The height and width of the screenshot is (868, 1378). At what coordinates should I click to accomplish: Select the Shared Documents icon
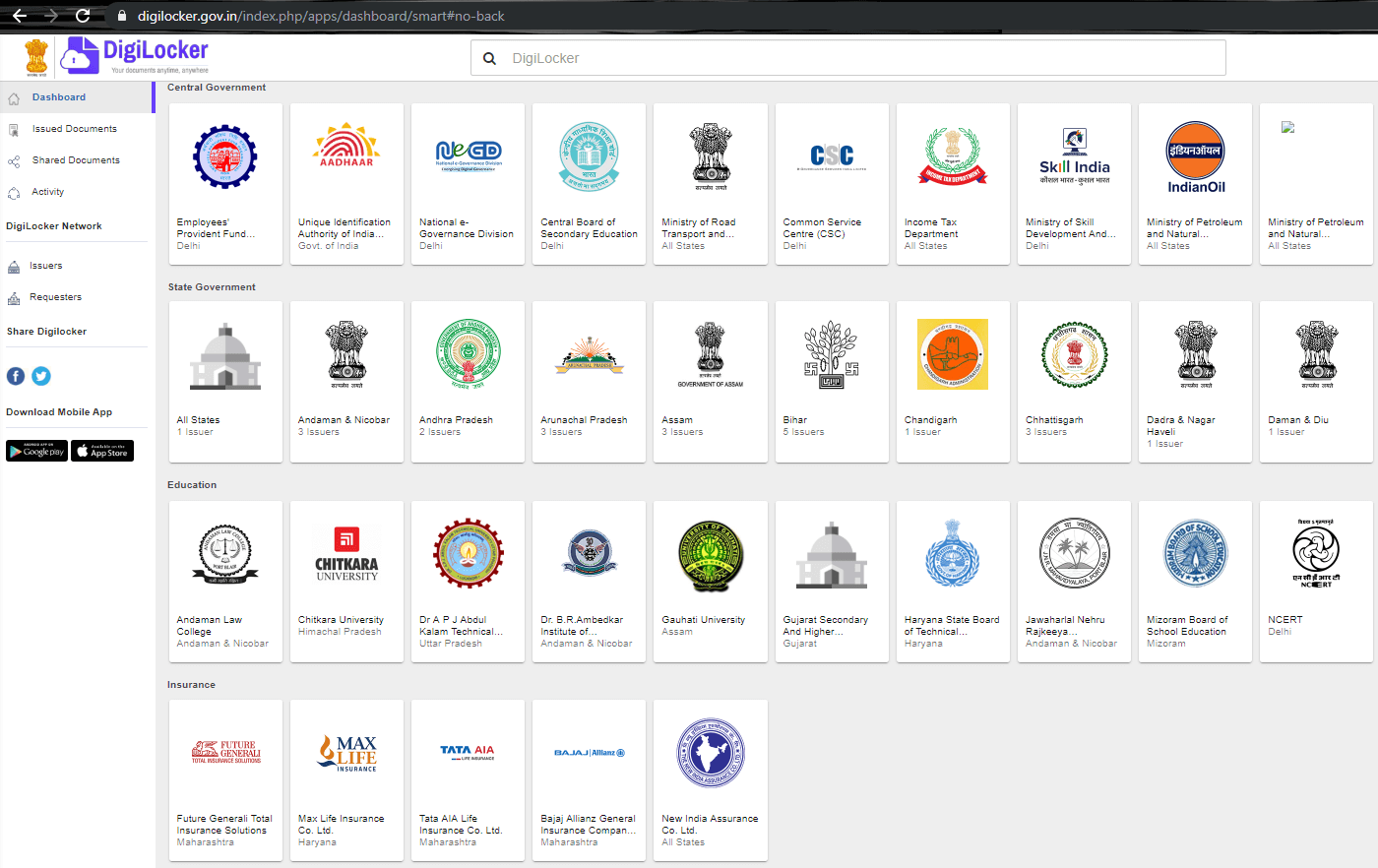14,159
